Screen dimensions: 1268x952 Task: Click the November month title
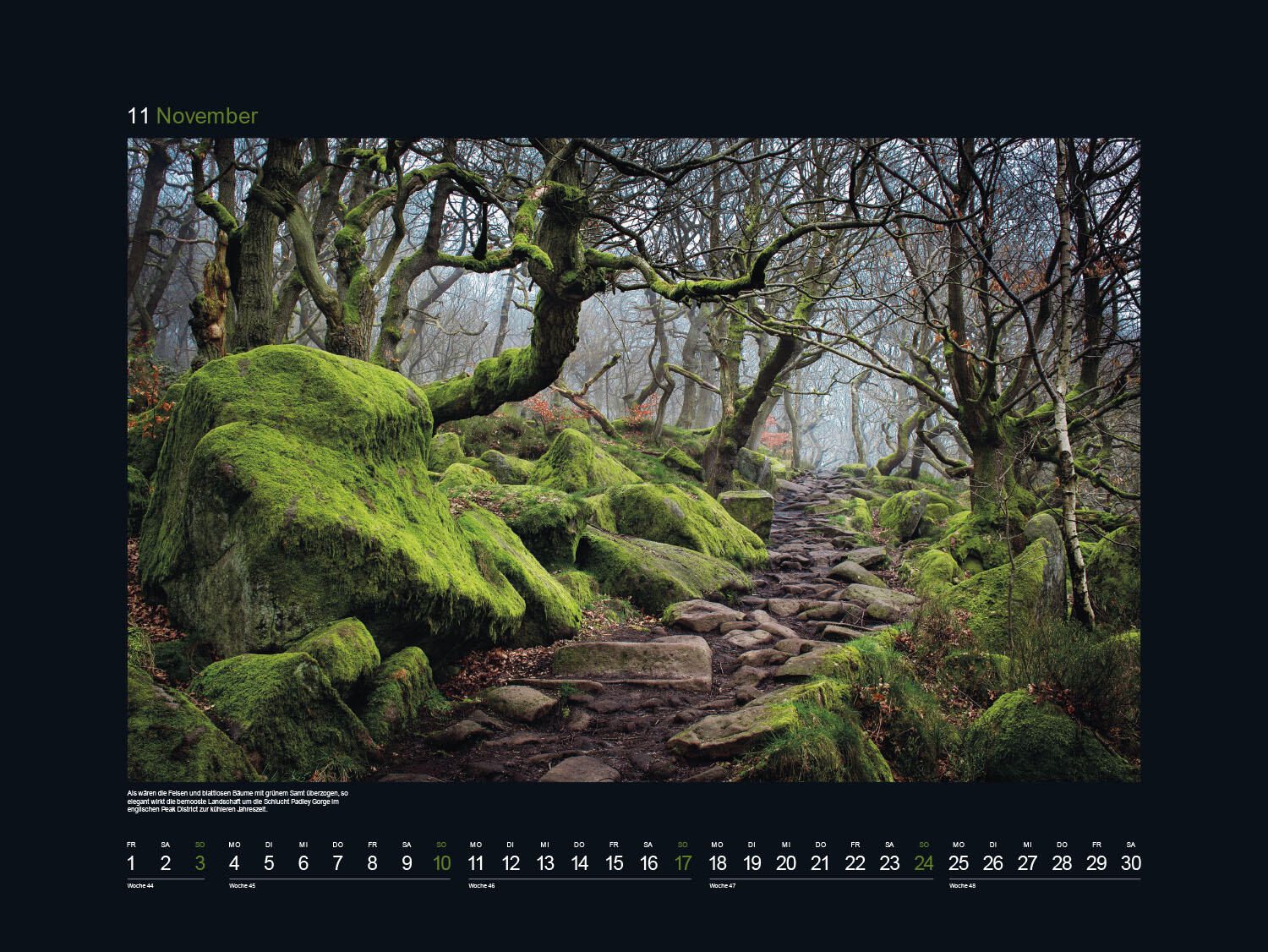(207, 116)
